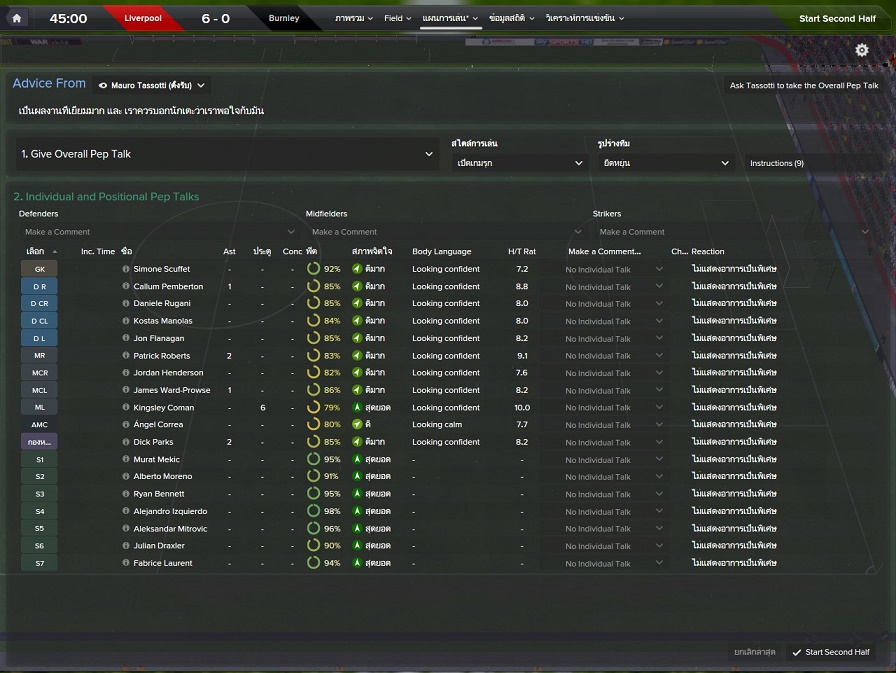Select MR position badge
Image resolution: width=896 pixels, height=673 pixels.
[x=39, y=355]
